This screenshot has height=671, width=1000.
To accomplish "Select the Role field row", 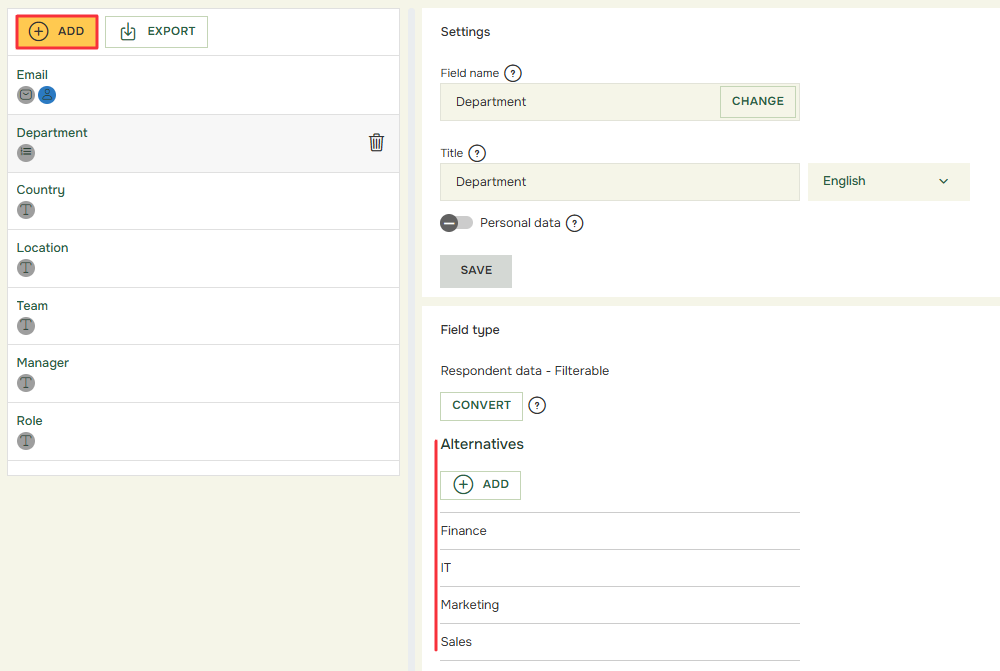I will tap(203, 432).
